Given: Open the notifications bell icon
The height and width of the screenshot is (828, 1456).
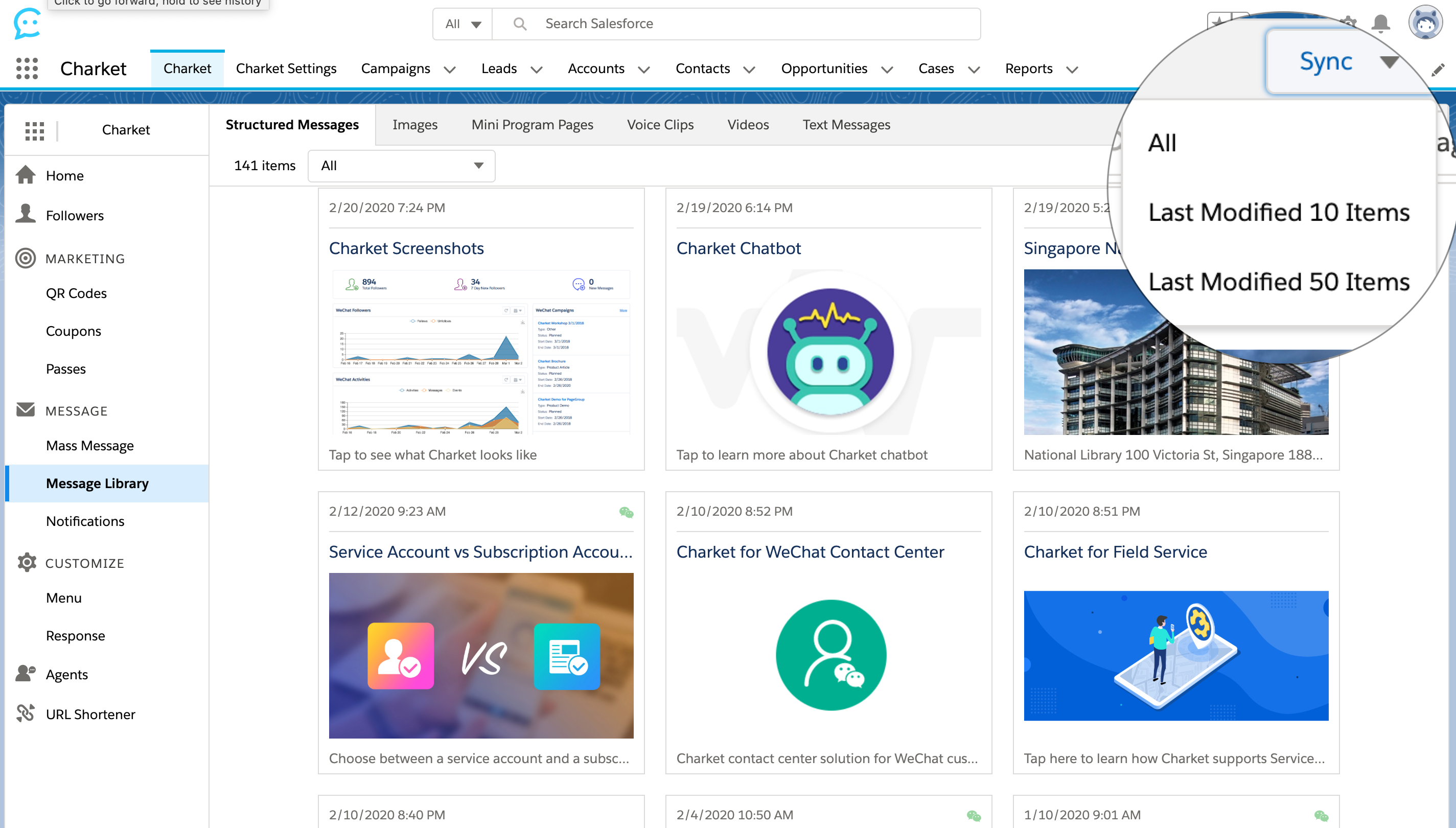Looking at the screenshot, I should pos(1380,24).
